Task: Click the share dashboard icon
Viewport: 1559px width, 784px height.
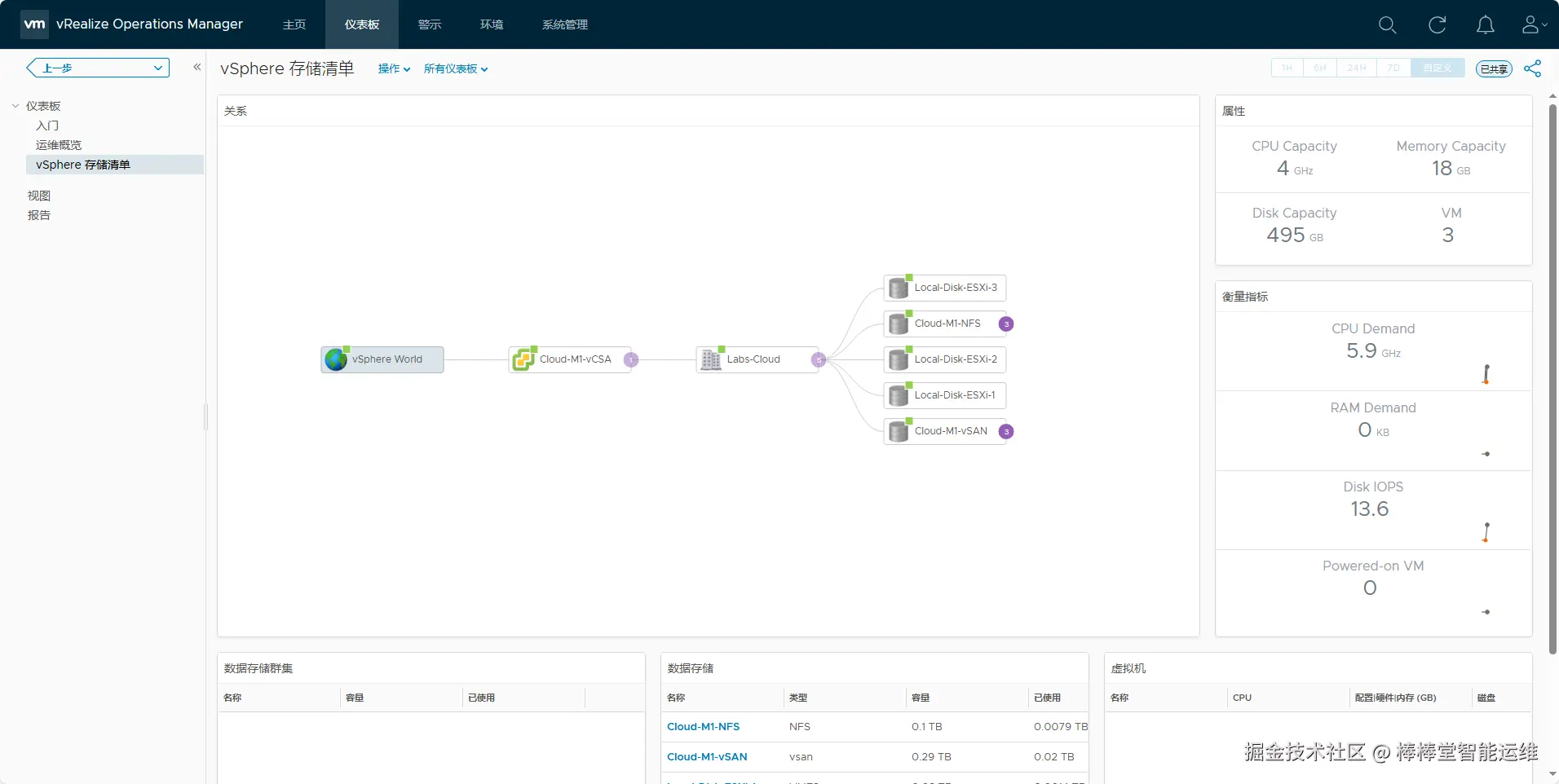Action: [1533, 68]
